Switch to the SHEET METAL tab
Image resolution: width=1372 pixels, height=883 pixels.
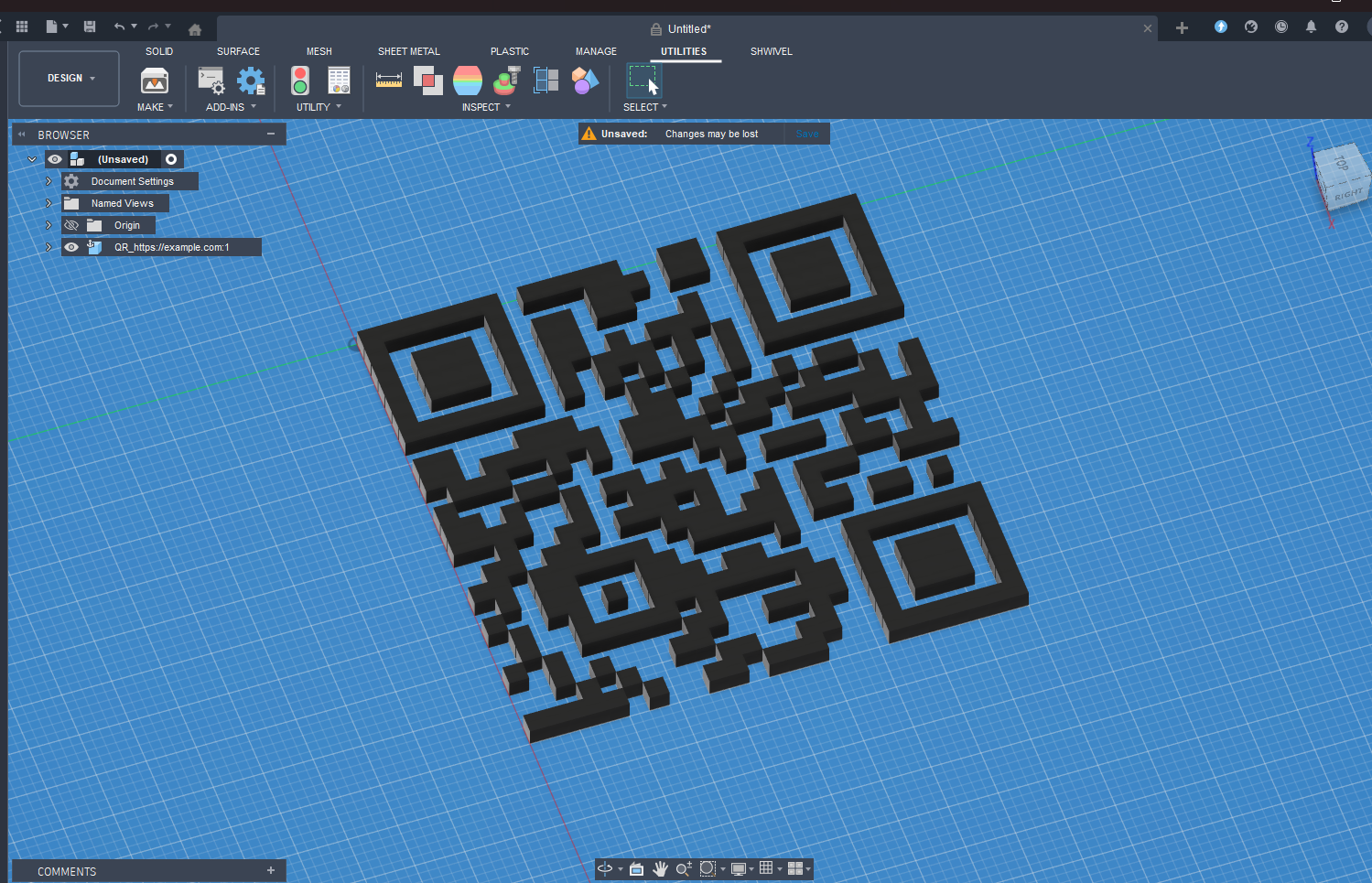(409, 51)
